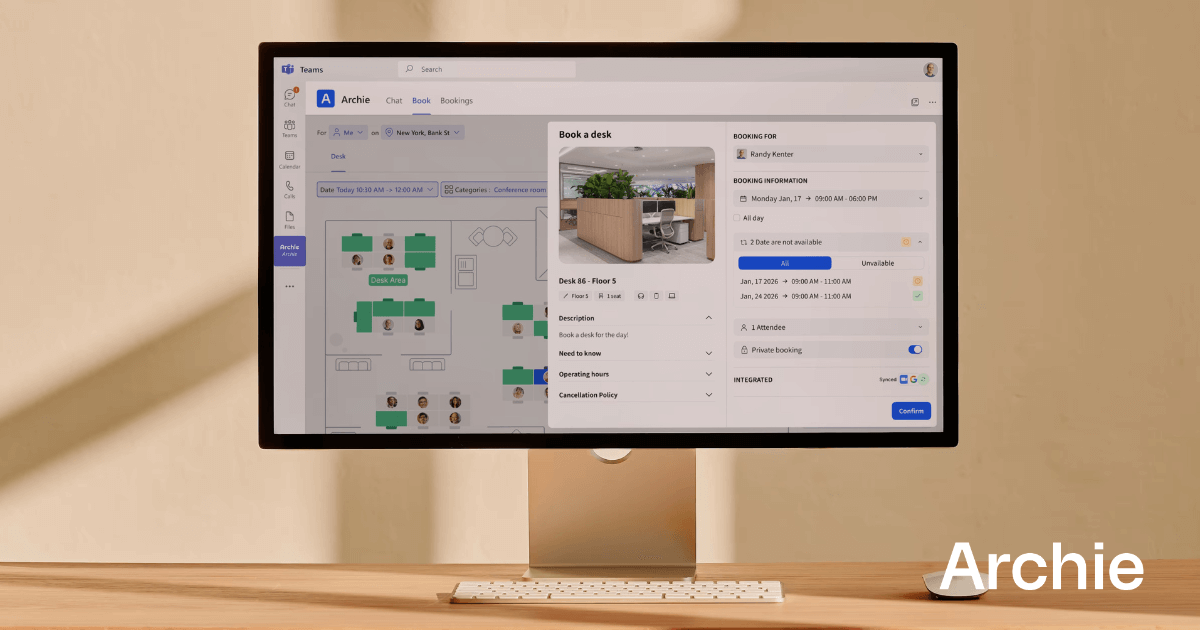Switch to the Bookings tab
The height and width of the screenshot is (630, 1200).
[x=456, y=100]
